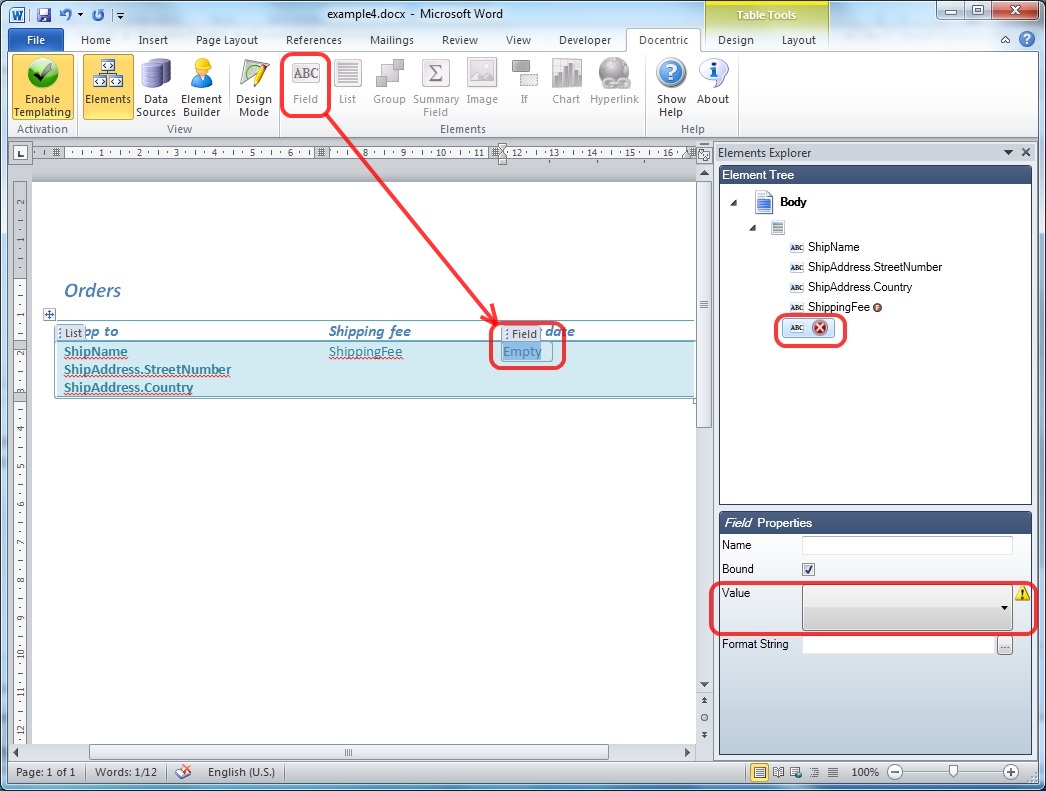This screenshot has height=791, width=1046.
Task: Click the Enable Templating button
Action: point(42,87)
